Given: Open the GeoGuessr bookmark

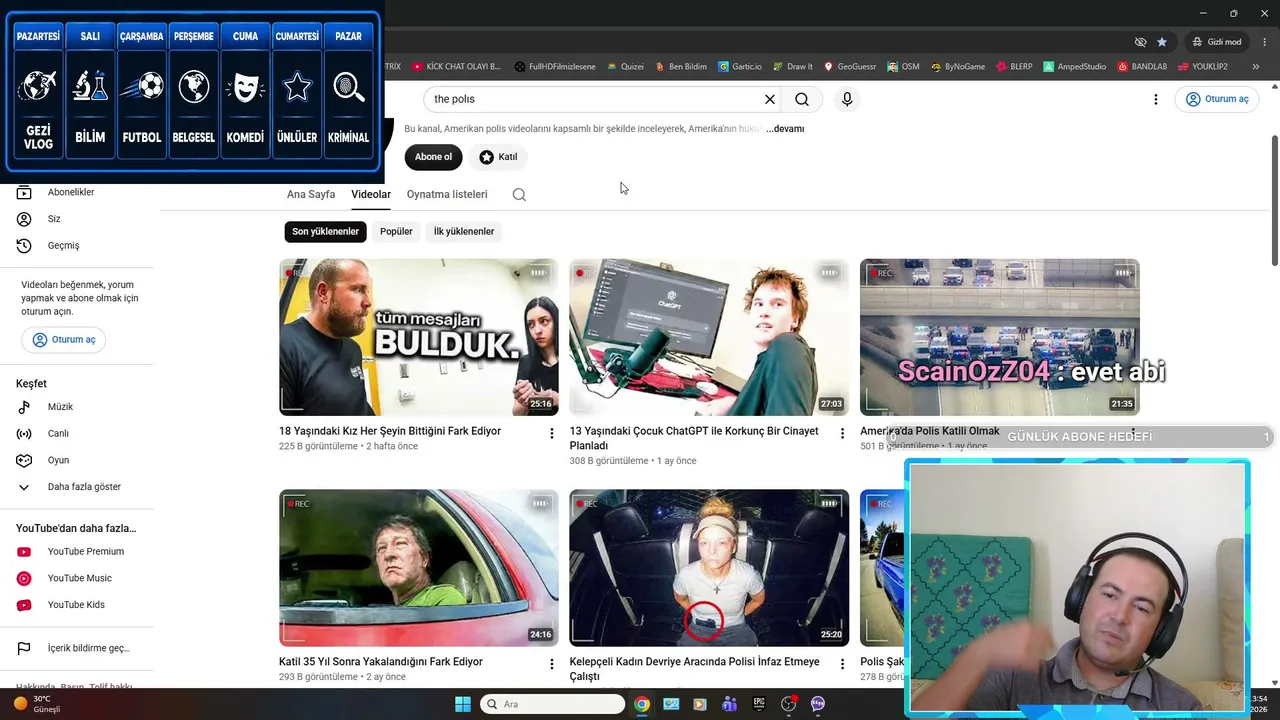Looking at the screenshot, I should [x=849, y=67].
